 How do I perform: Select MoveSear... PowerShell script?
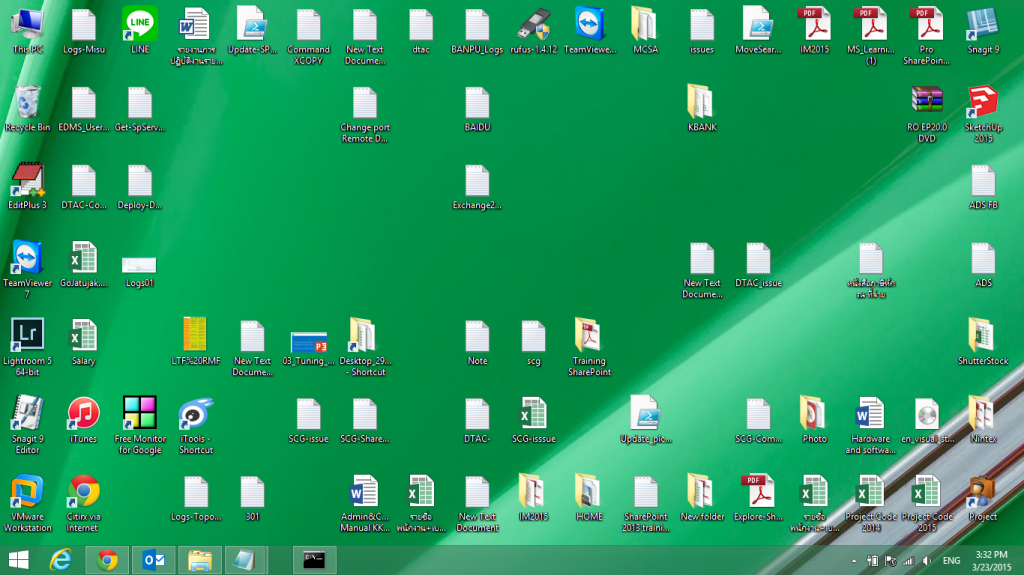(758, 30)
